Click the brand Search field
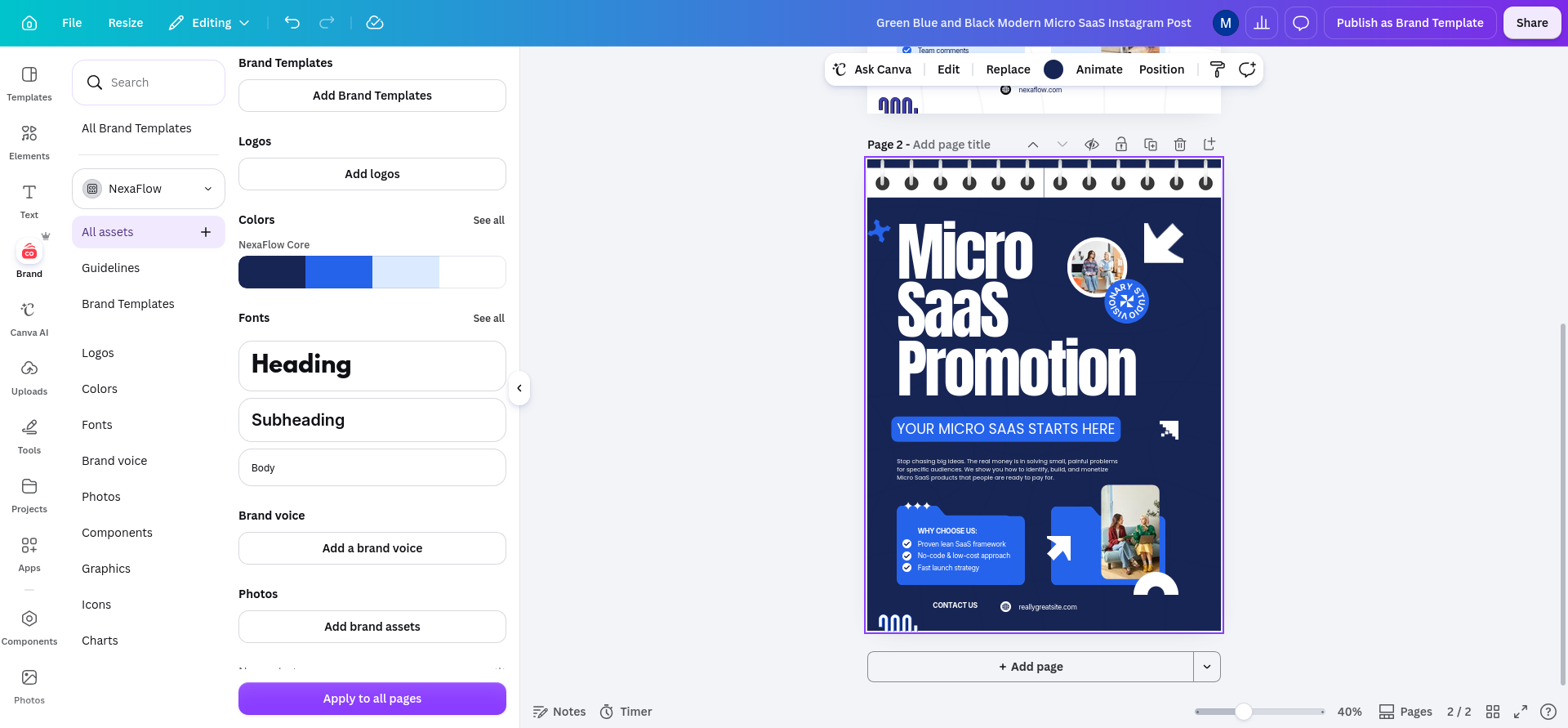The image size is (1568, 728). point(149,83)
